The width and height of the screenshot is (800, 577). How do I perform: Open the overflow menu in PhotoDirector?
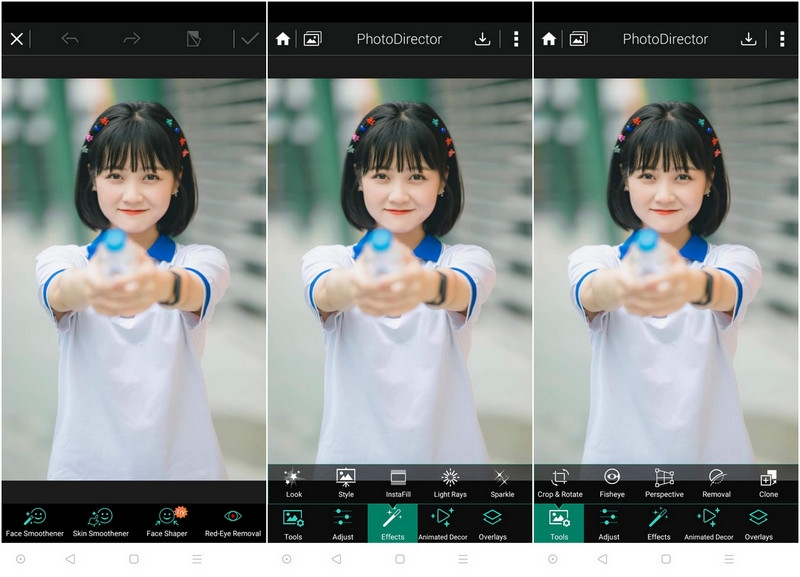pyautogui.click(x=517, y=38)
